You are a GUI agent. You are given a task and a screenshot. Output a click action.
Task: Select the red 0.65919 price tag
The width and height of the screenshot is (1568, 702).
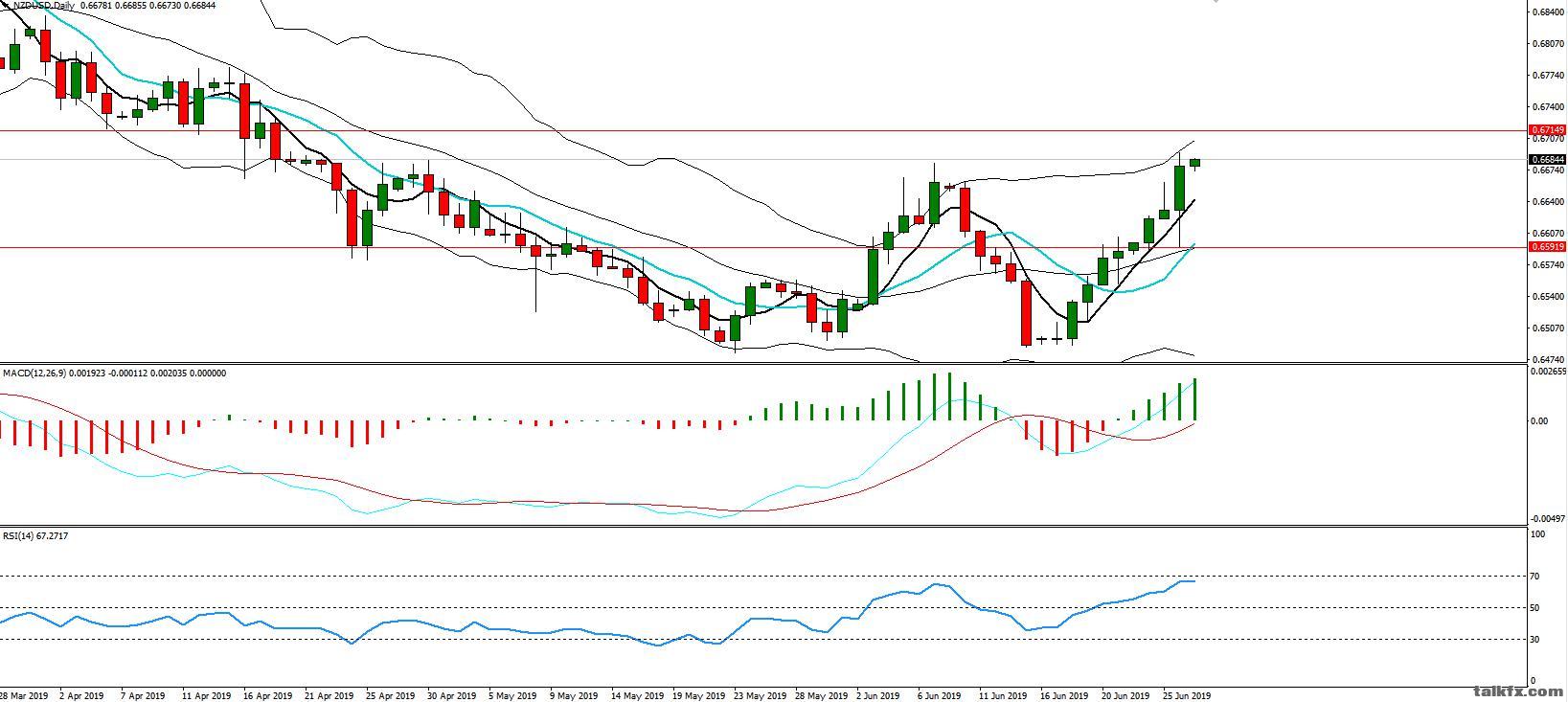[1547, 246]
